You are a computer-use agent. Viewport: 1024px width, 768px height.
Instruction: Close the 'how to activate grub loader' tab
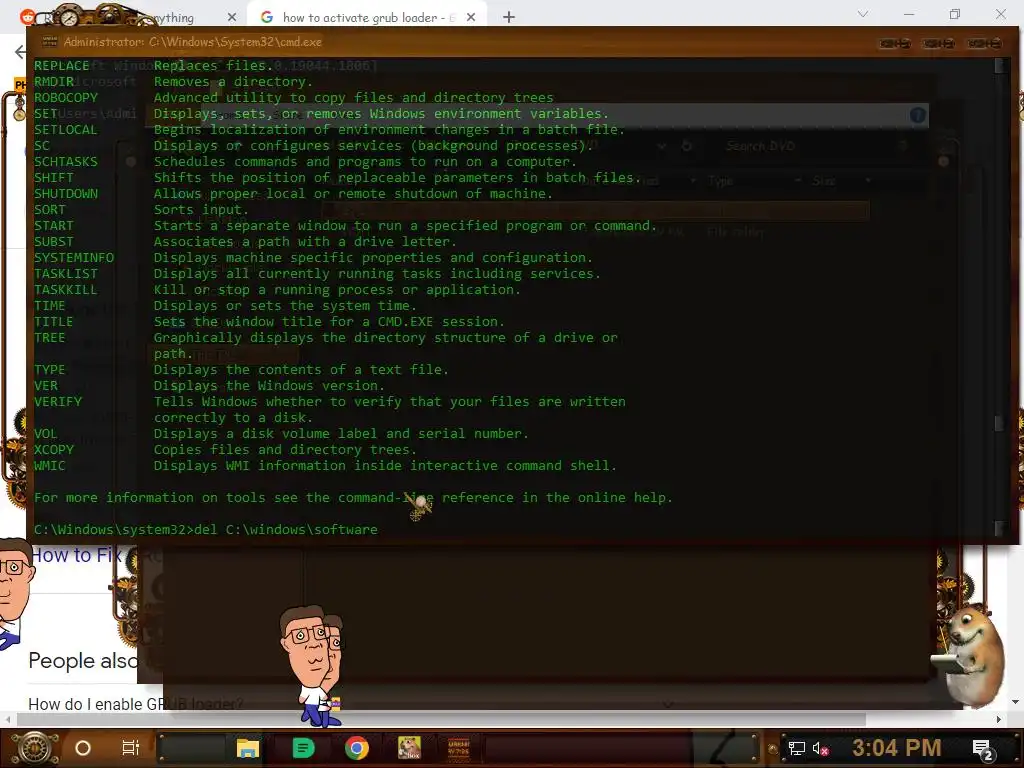471,18
